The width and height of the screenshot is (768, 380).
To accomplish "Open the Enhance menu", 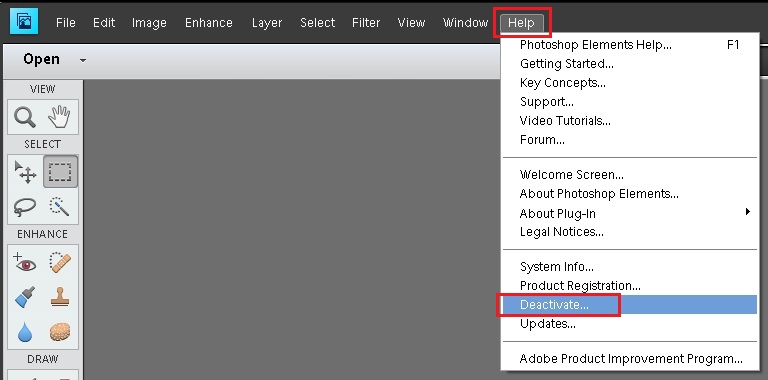I will (209, 23).
